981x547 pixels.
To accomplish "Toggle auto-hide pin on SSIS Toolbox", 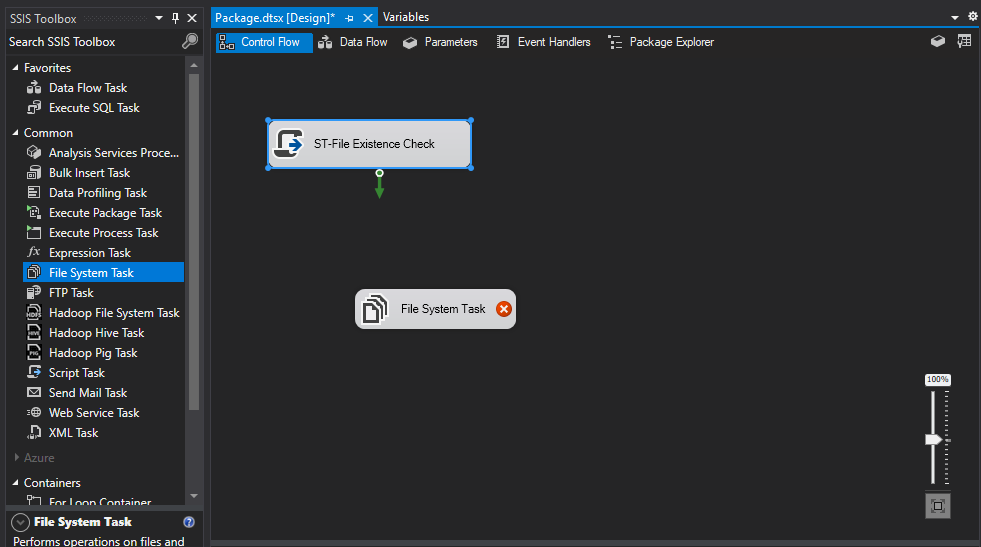I will (176, 18).
